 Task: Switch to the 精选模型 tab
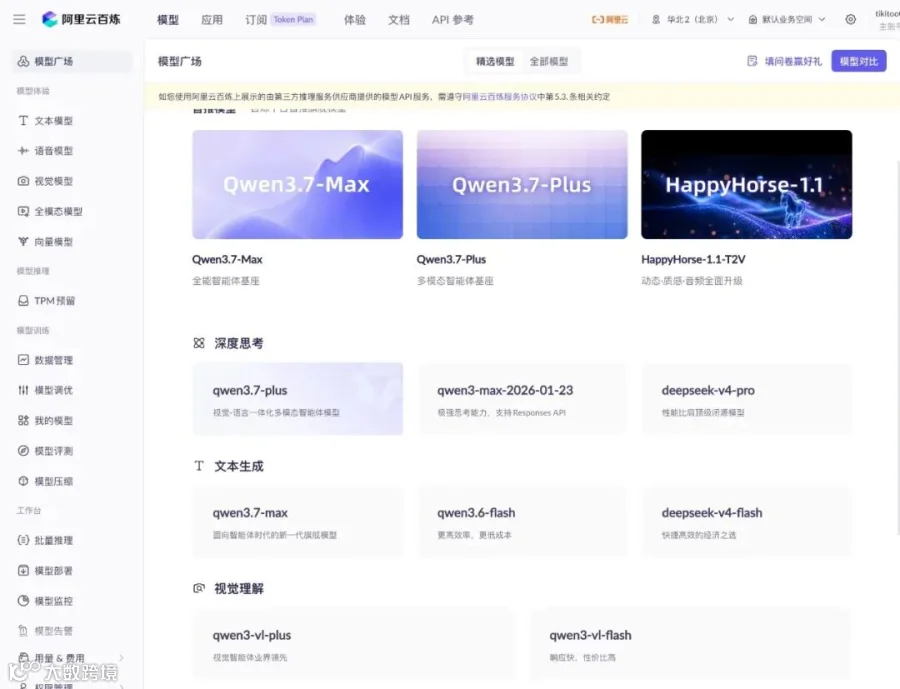click(495, 61)
